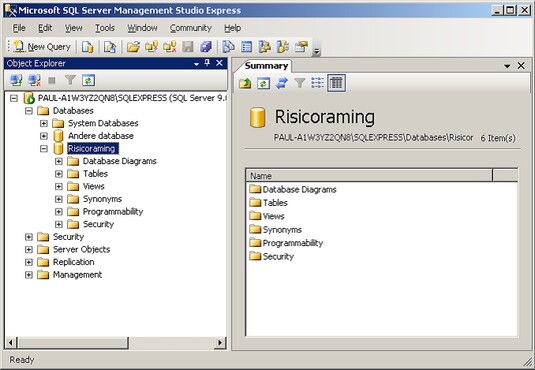
Task: Click the query icon left of Open File
Action: coord(110,47)
